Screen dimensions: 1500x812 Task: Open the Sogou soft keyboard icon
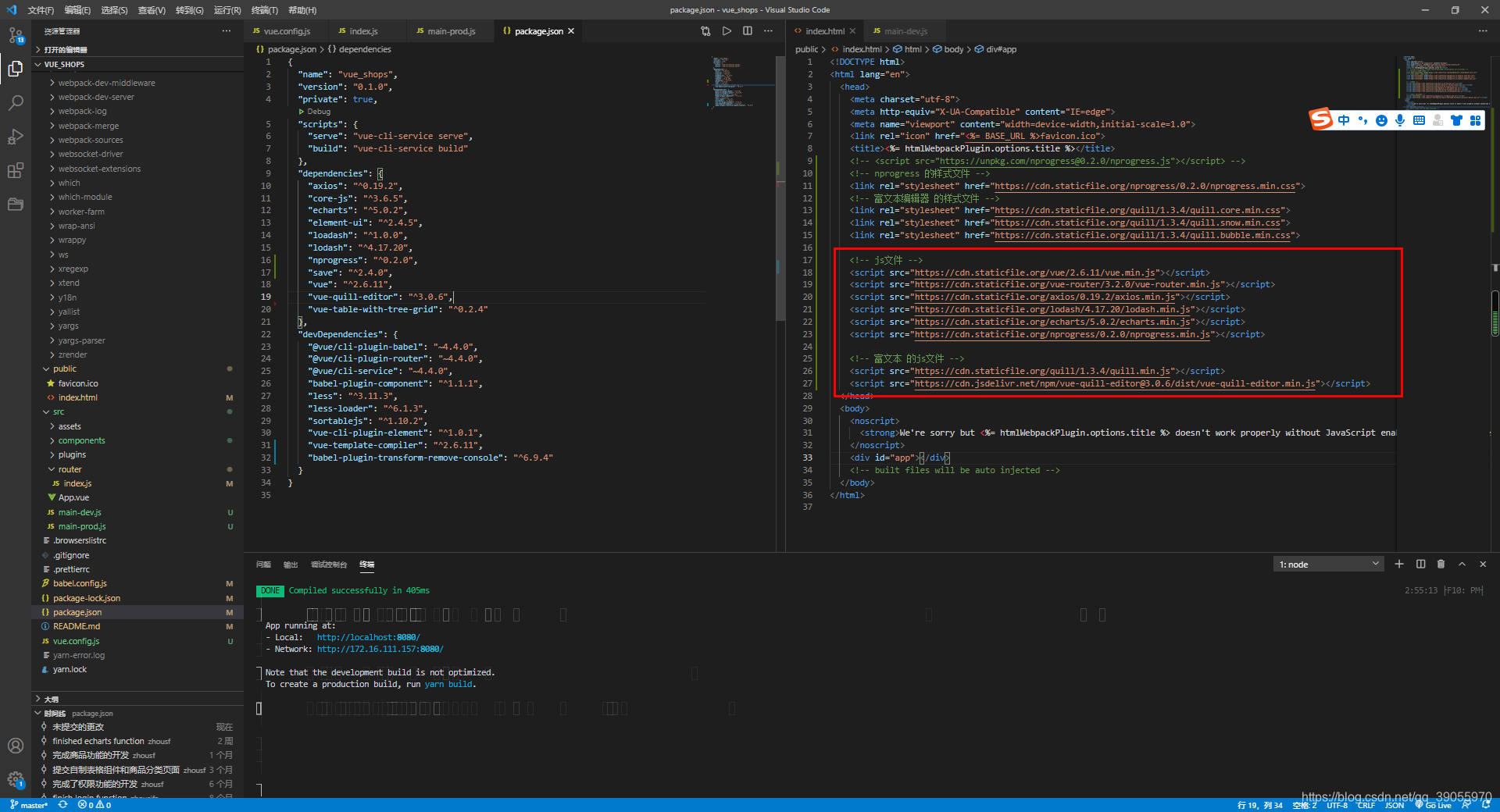tap(1419, 120)
